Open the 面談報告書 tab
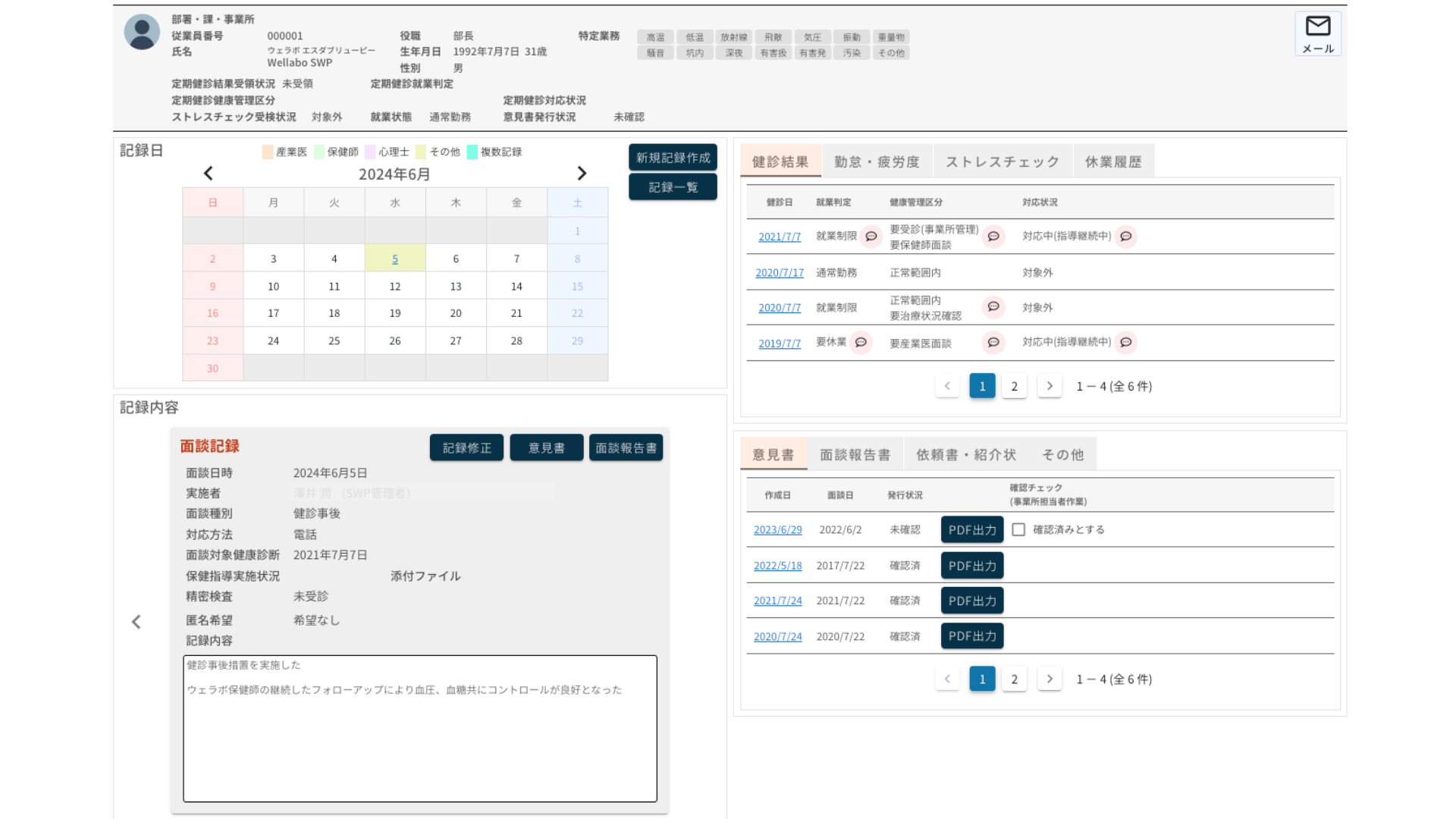The width and height of the screenshot is (1456, 819). (x=855, y=455)
